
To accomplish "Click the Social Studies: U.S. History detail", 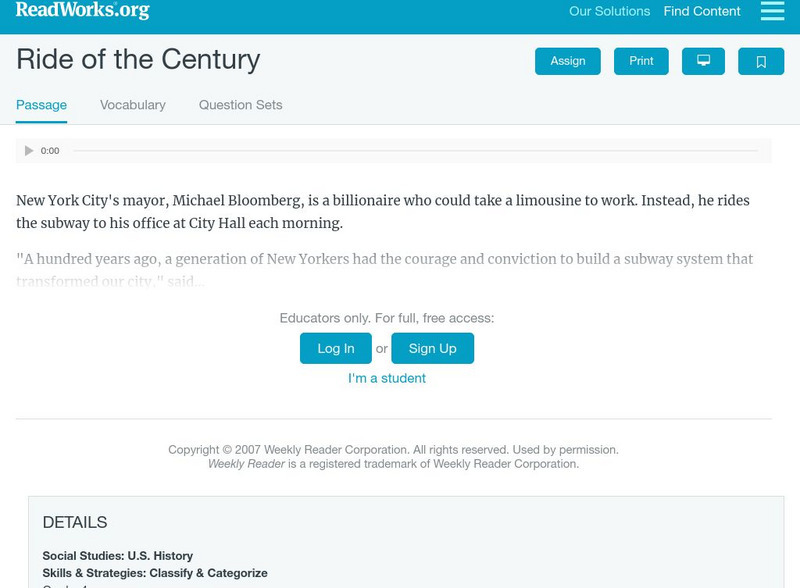I will click(118, 556).
